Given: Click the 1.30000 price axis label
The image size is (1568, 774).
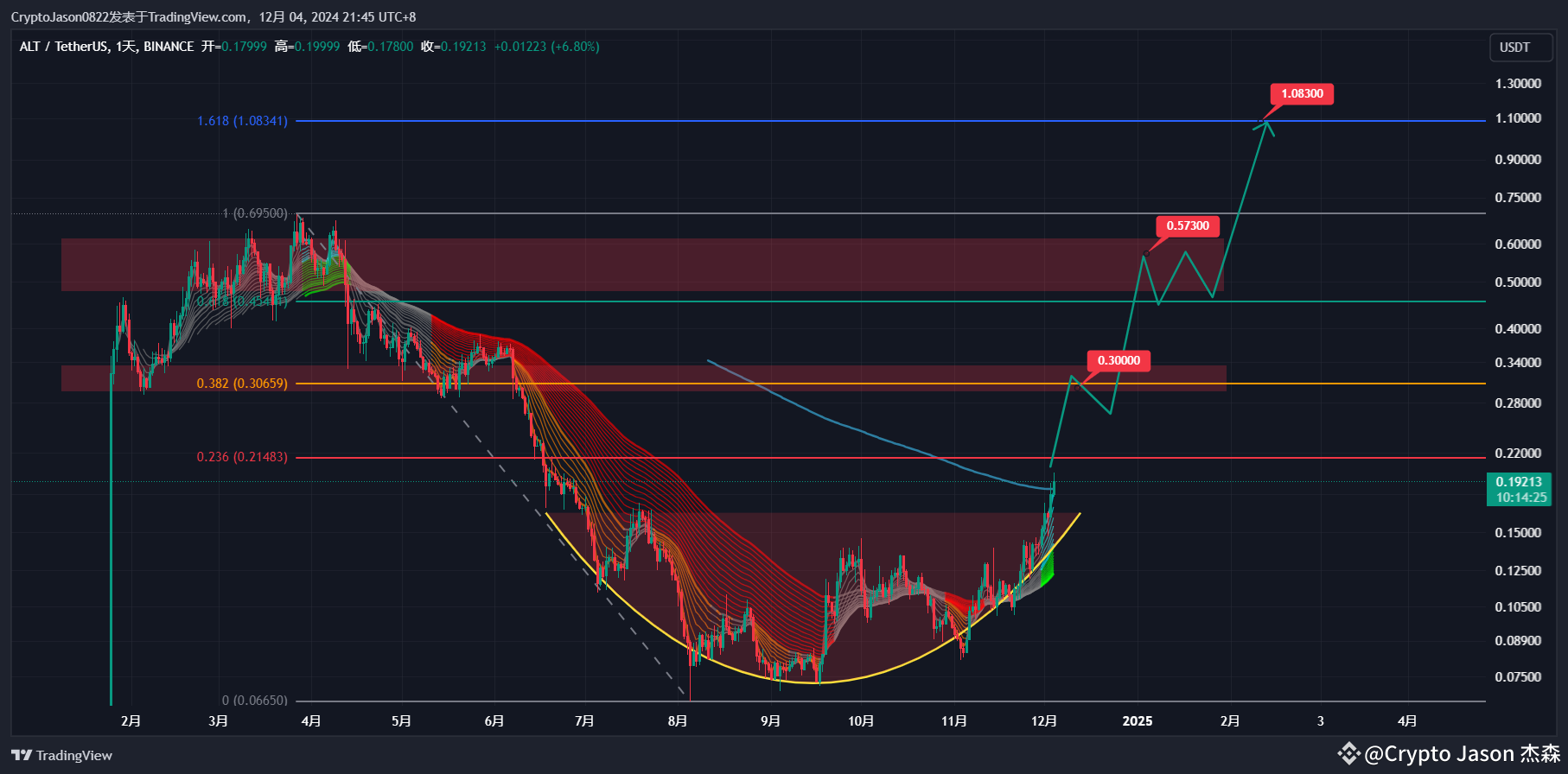Looking at the screenshot, I should click(1518, 84).
